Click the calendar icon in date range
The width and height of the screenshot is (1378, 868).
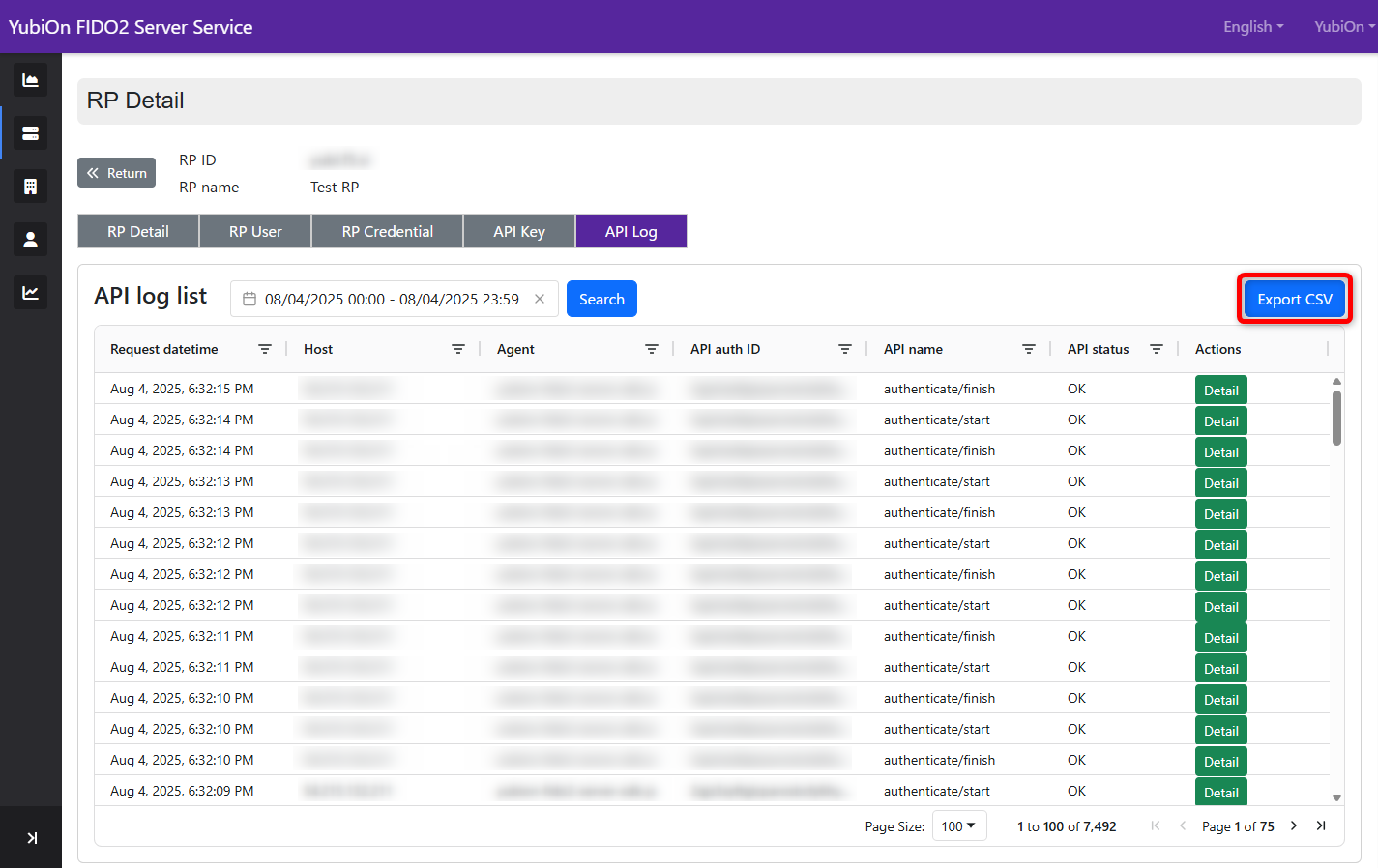[x=249, y=300]
